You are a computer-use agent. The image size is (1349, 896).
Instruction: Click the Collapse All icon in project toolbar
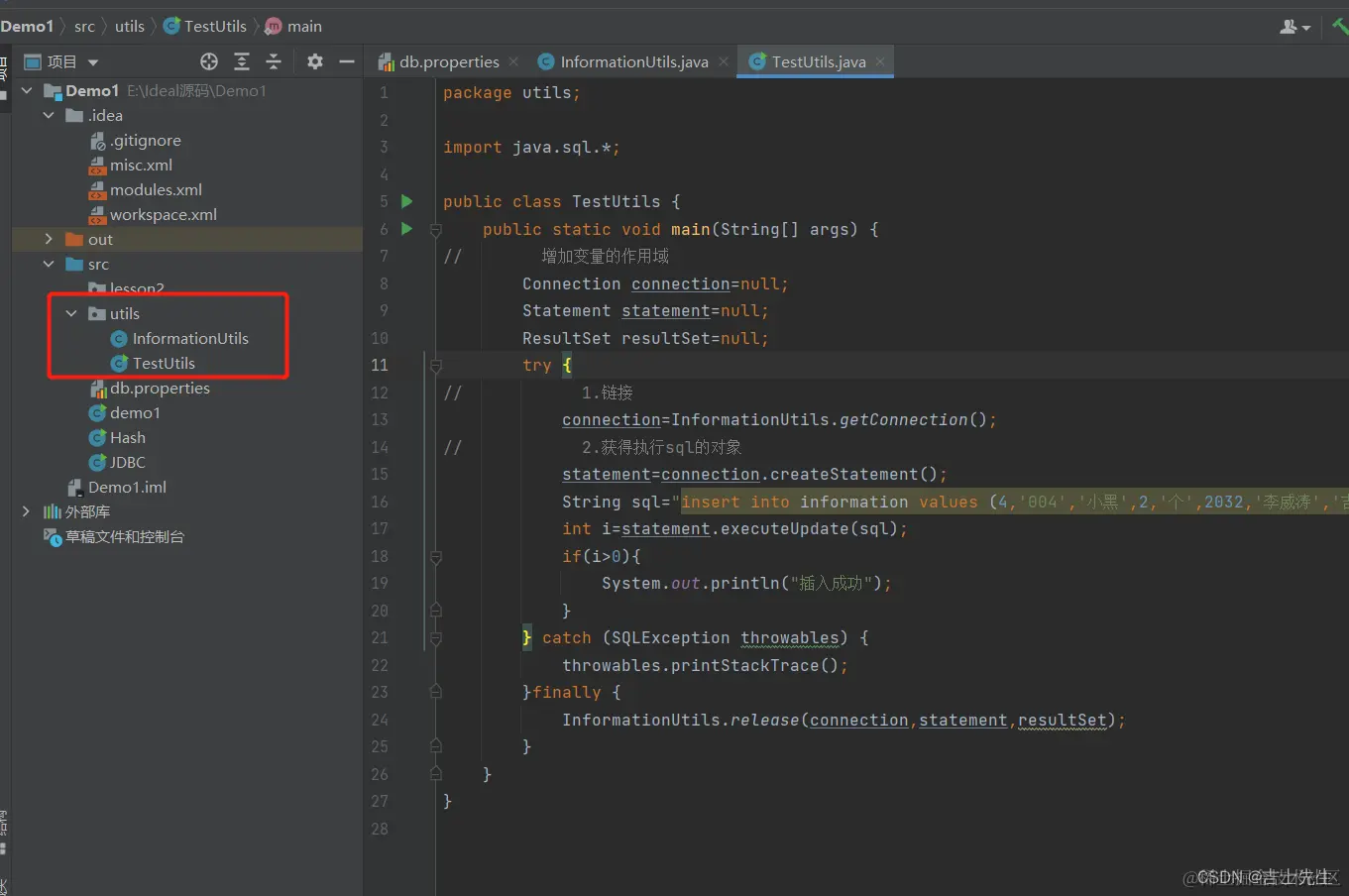click(274, 61)
